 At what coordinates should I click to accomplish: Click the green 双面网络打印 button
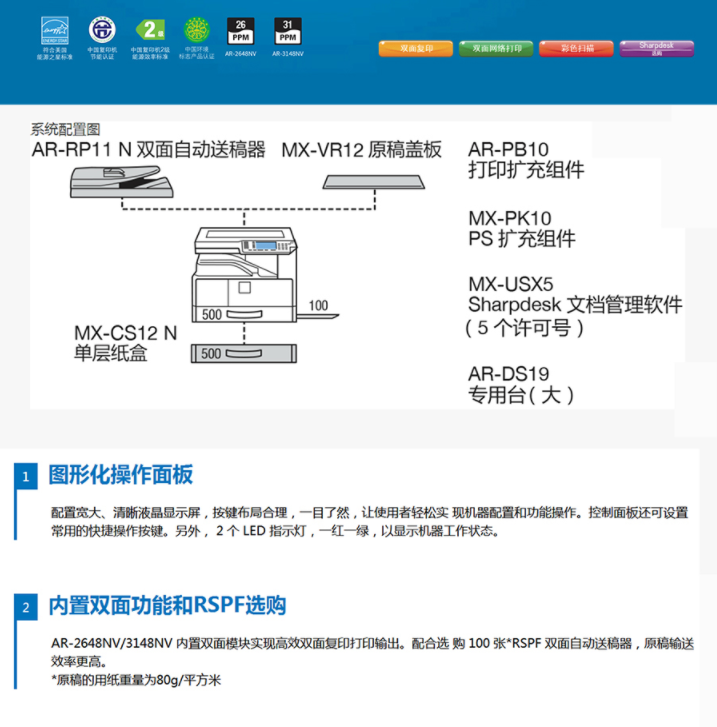[x=496, y=49]
